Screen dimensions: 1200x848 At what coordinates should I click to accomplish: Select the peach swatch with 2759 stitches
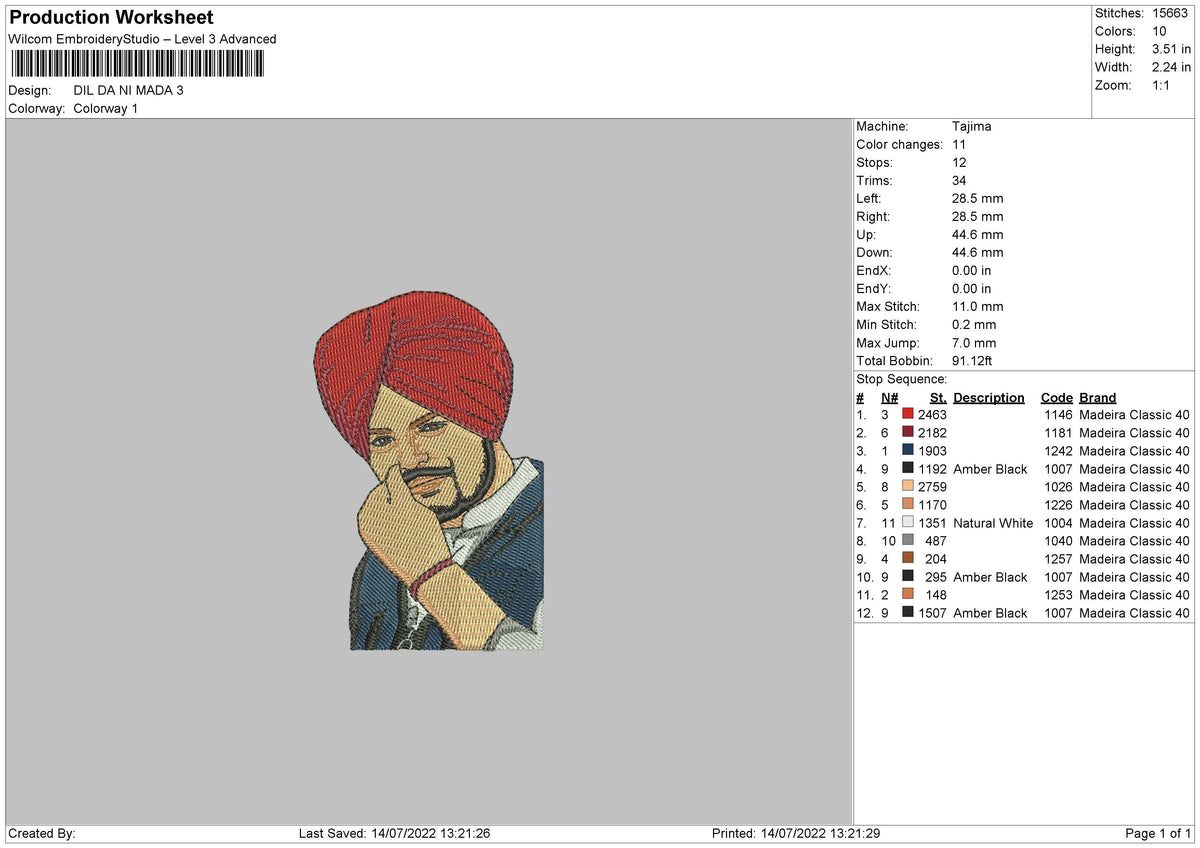click(908, 487)
